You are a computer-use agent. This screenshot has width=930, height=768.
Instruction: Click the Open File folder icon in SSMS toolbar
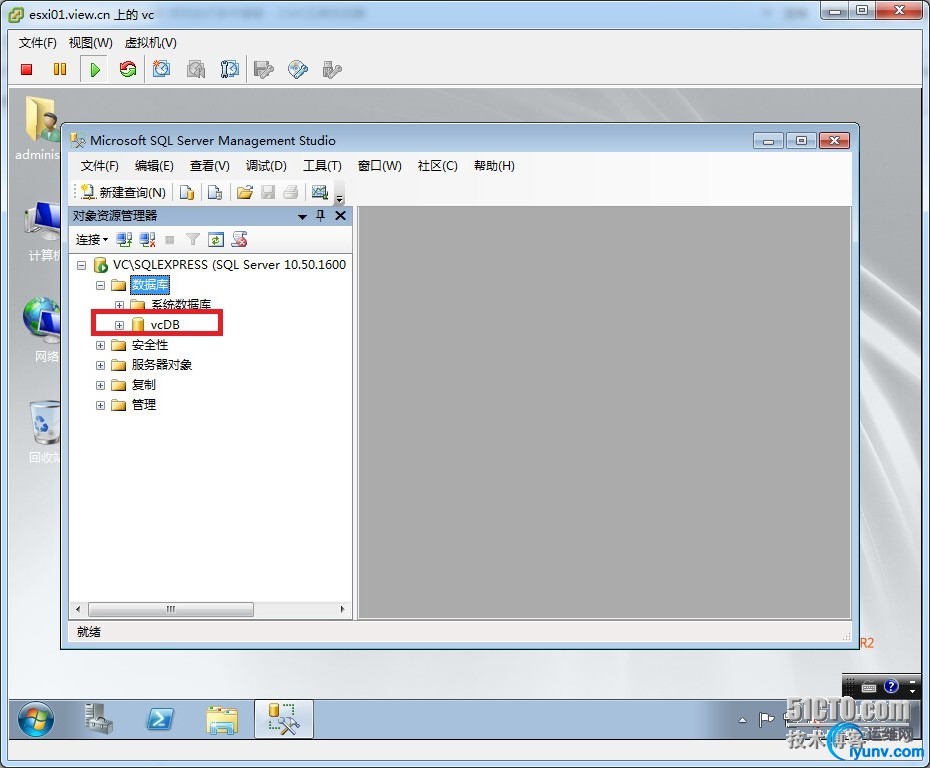(x=244, y=192)
